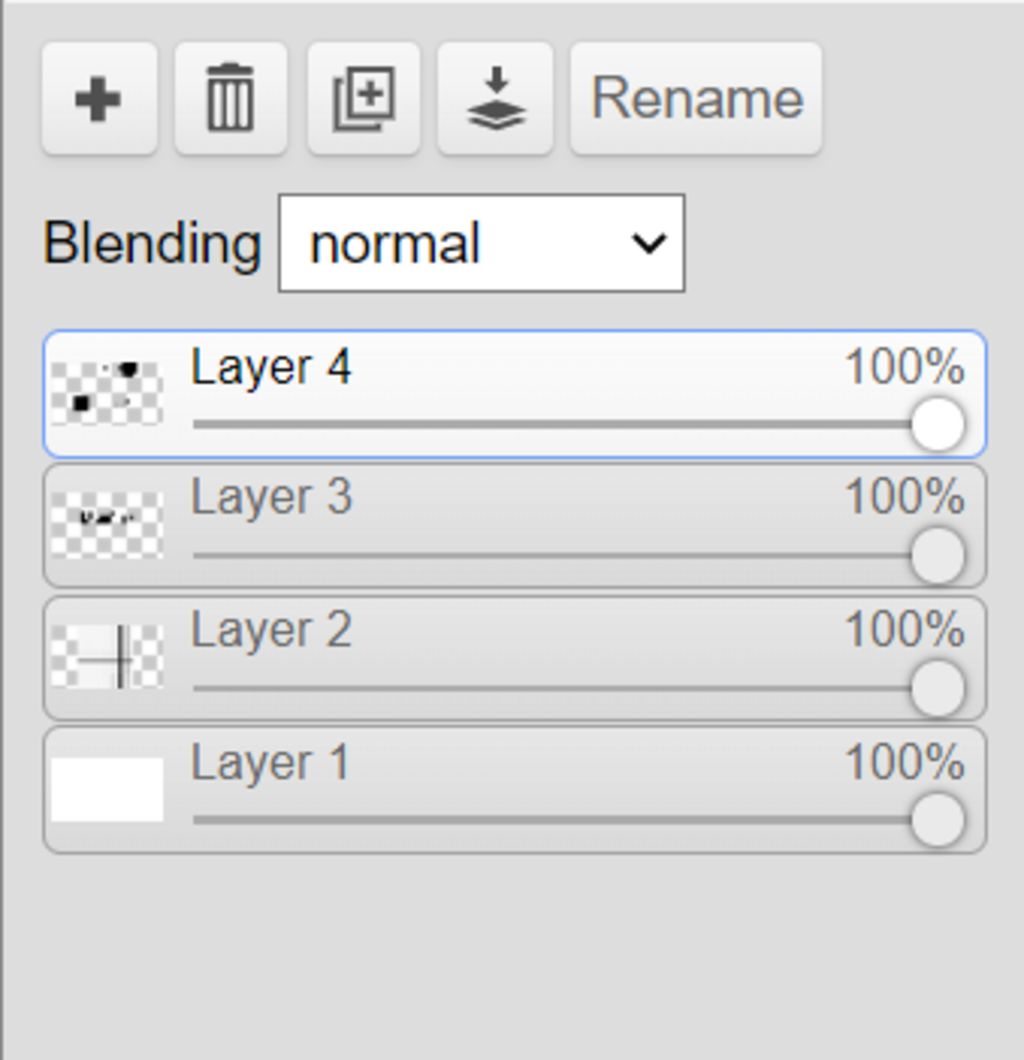This screenshot has width=1024, height=1060.
Task: Click the delete layer trash icon
Action: (230, 98)
